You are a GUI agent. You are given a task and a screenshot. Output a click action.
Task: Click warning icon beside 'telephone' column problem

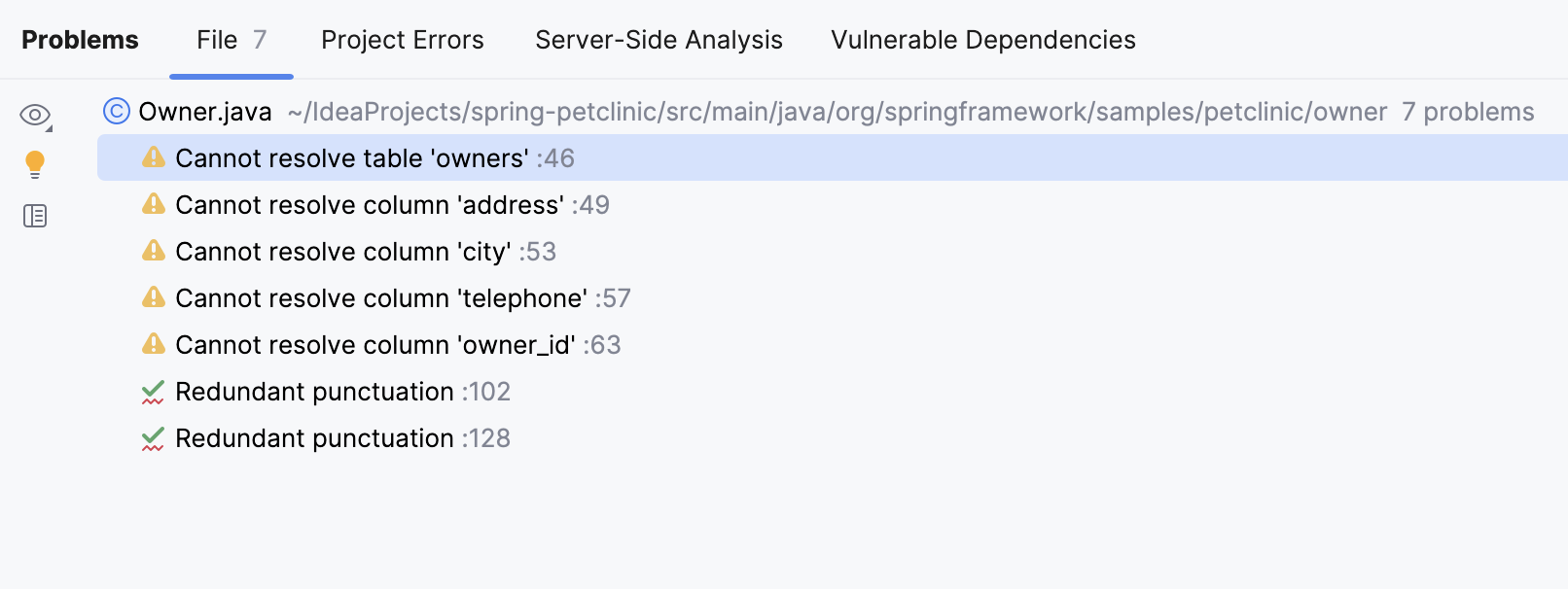(154, 297)
